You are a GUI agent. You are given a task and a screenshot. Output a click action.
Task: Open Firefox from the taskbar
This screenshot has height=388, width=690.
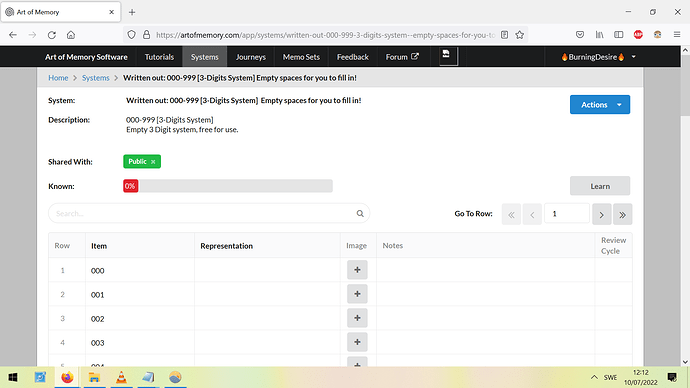click(67, 377)
